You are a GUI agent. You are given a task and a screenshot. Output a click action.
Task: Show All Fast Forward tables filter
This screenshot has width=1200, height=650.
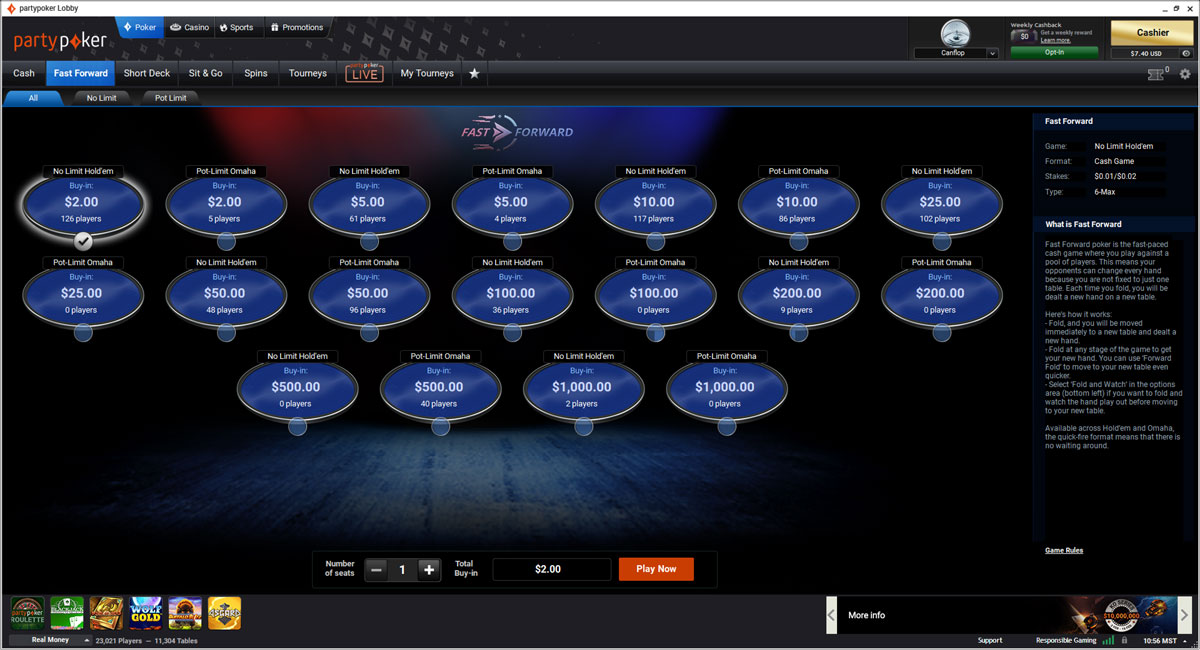click(x=33, y=98)
